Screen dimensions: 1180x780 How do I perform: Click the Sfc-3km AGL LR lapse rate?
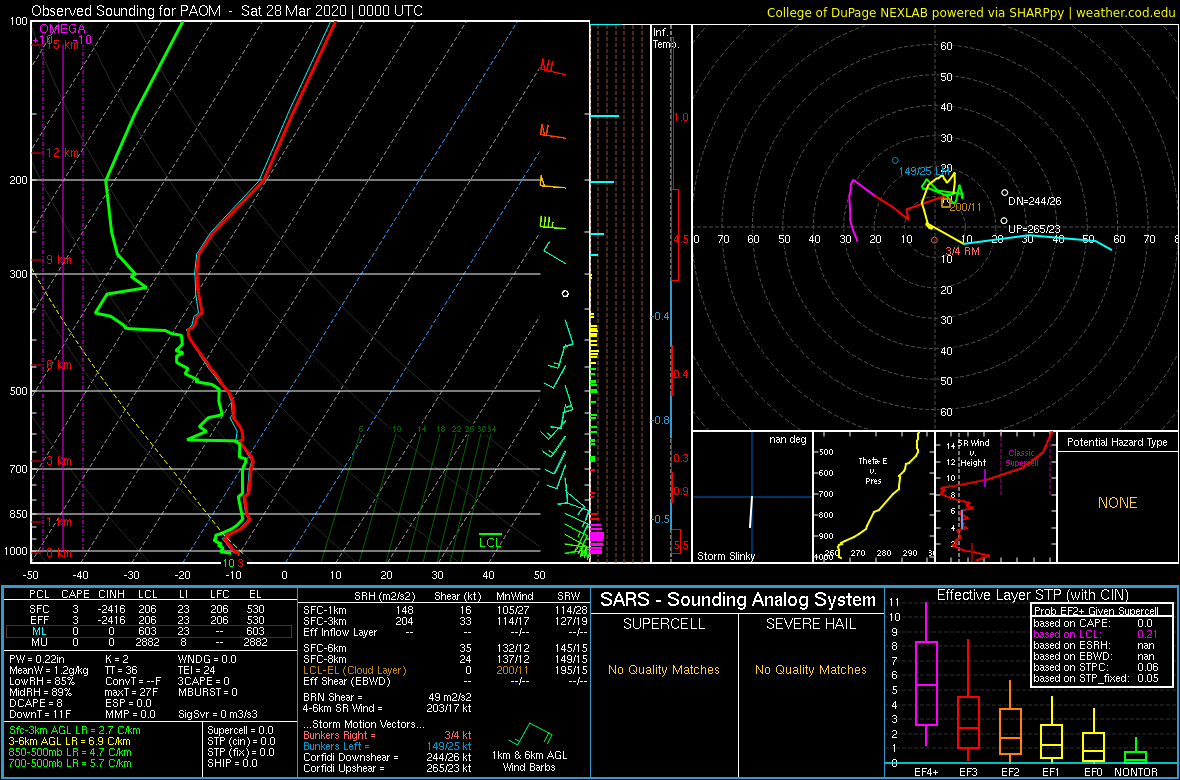click(75, 731)
